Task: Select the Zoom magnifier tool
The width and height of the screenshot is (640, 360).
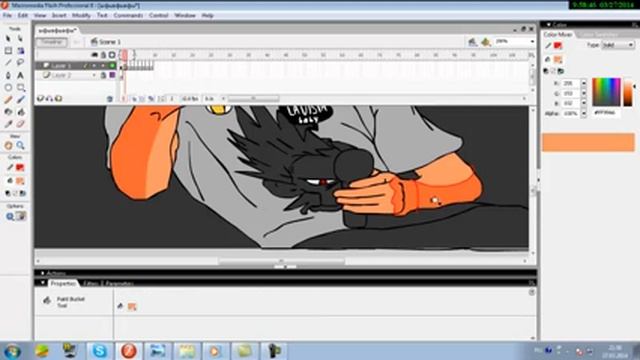Action: [x=20, y=145]
